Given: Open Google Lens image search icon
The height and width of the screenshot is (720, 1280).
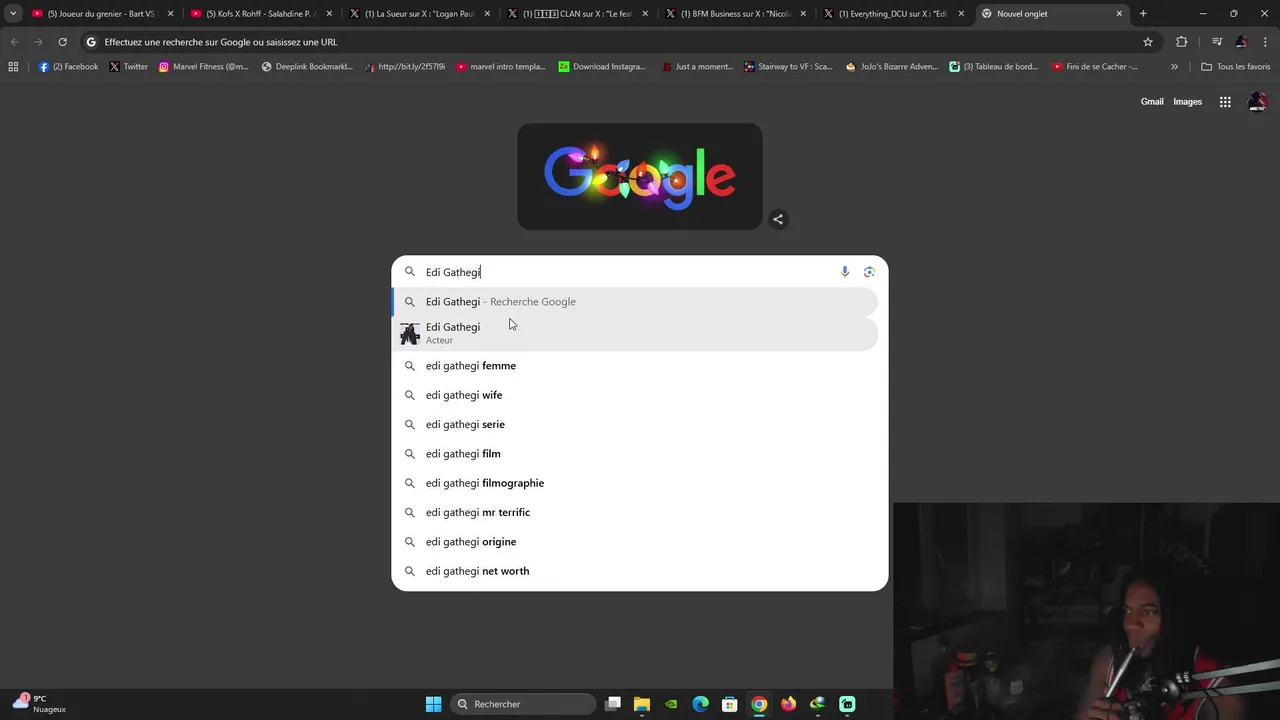Looking at the screenshot, I should 869,272.
